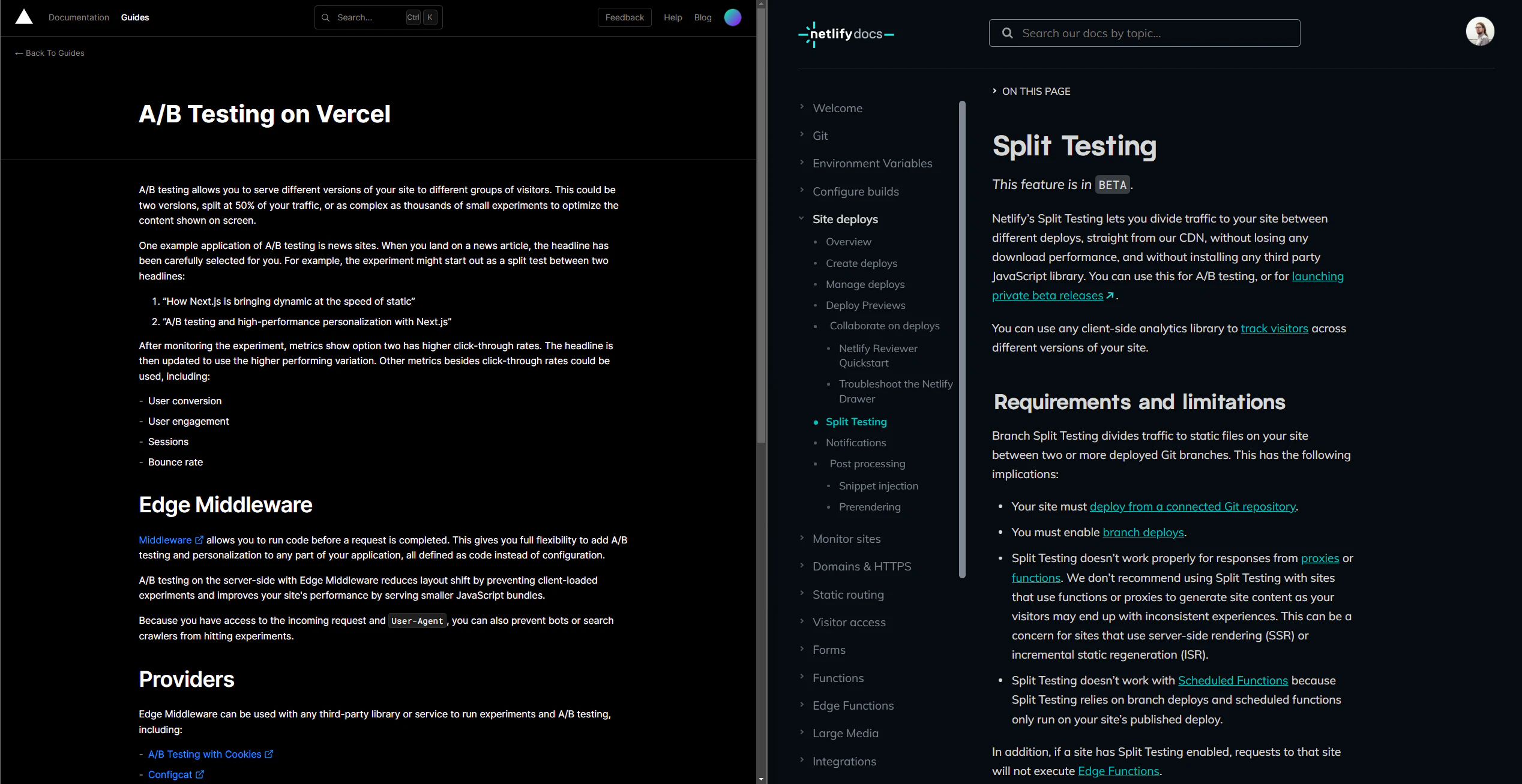
Task: Open Edge Functions link in article body
Action: click(x=1119, y=771)
